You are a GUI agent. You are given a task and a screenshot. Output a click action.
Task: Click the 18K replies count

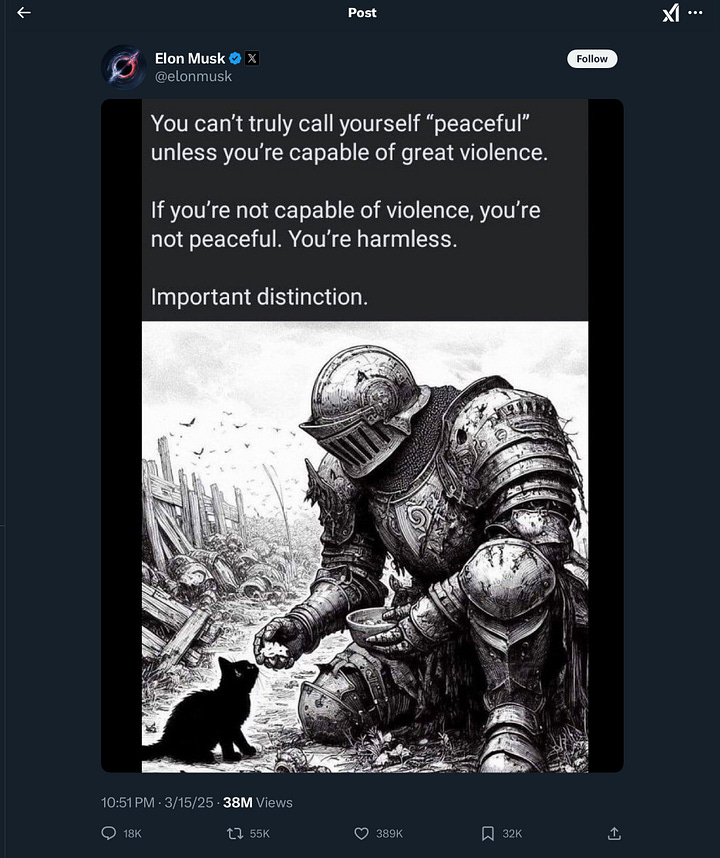pos(132,833)
